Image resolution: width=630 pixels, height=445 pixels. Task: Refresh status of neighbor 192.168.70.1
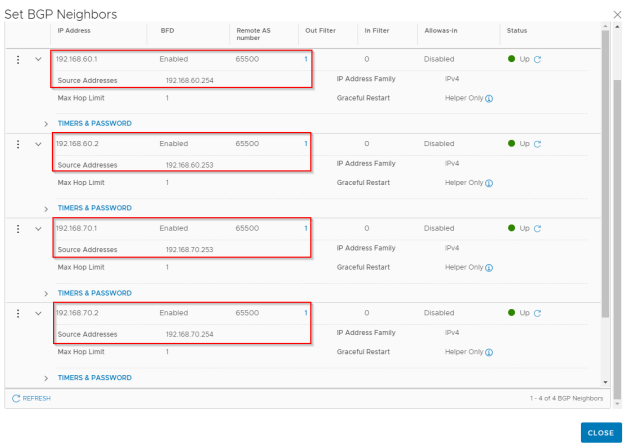[x=537, y=228]
